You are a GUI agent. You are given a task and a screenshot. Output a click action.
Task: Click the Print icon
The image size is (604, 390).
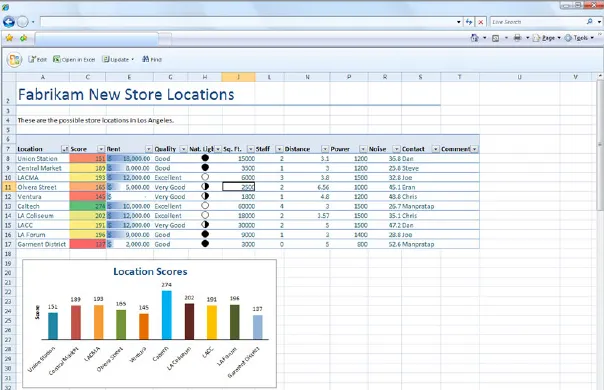click(x=517, y=38)
